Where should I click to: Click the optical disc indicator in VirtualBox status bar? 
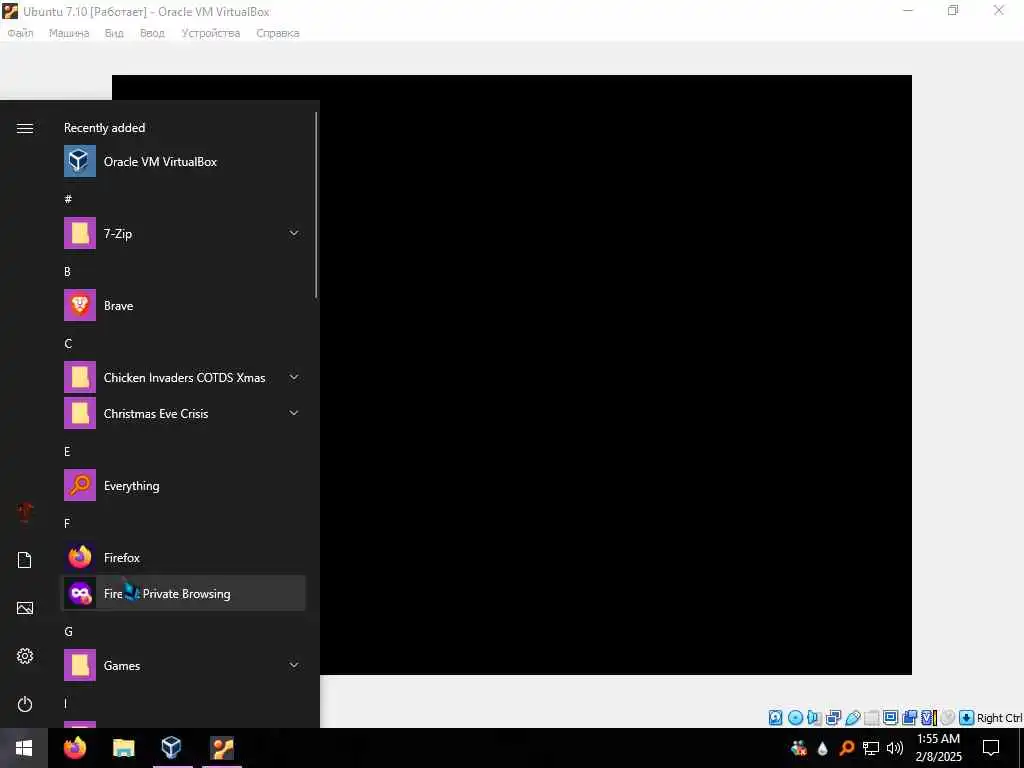795,718
